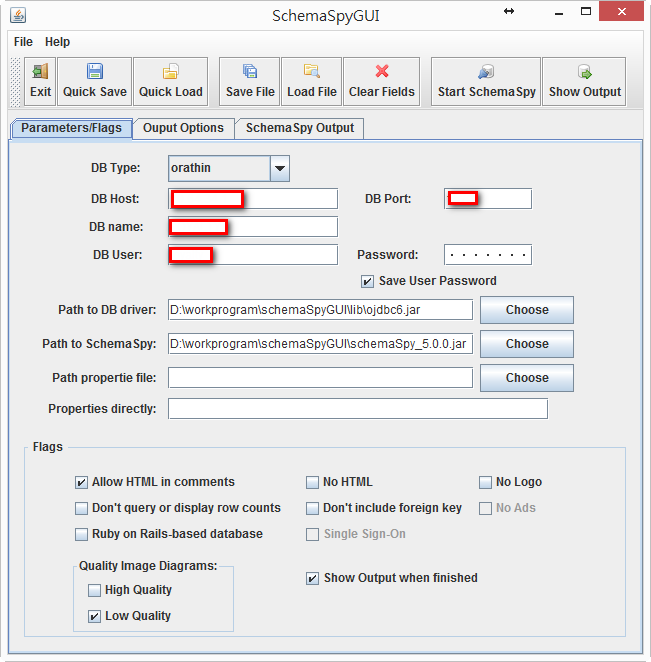Toggle Show Output when finished checkbox
The width and height of the screenshot is (651, 662).
pyautogui.click(x=312, y=578)
